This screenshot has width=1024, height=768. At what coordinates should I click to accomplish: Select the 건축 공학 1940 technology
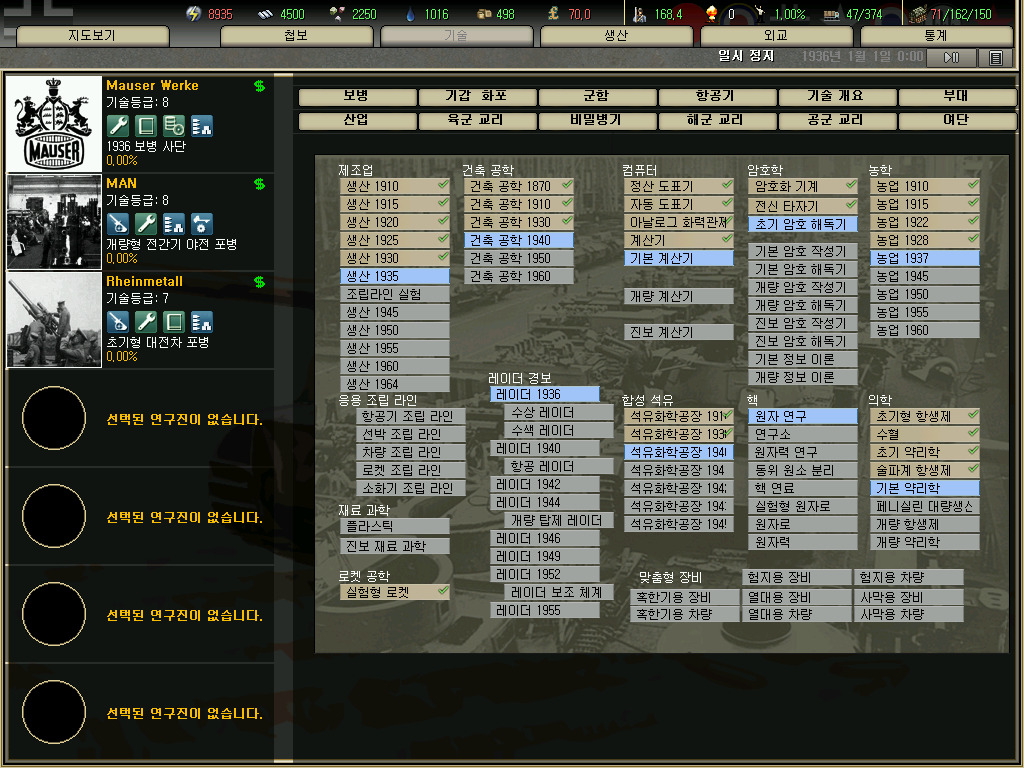click(x=519, y=240)
